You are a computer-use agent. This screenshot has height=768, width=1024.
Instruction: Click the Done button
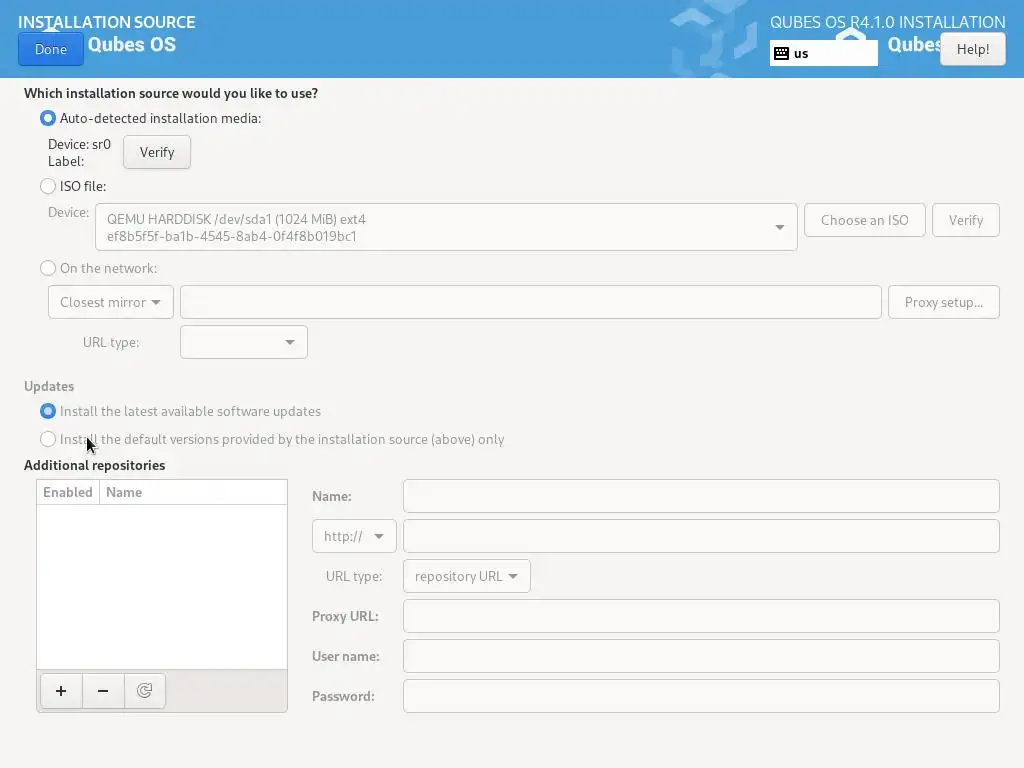[x=51, y=49]
